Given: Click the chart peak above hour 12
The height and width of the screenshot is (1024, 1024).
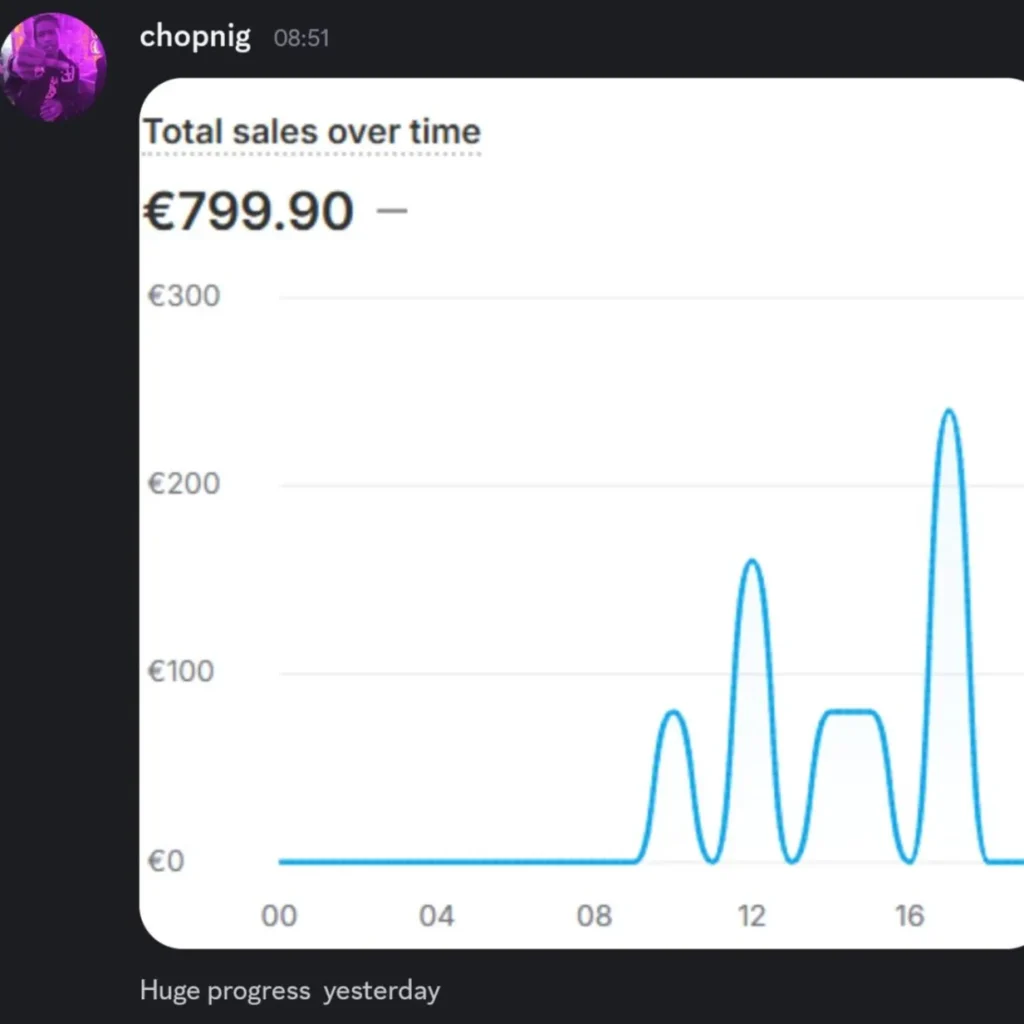Looking at the screenshot, I should pyautogui.click(x=751, y=561).
